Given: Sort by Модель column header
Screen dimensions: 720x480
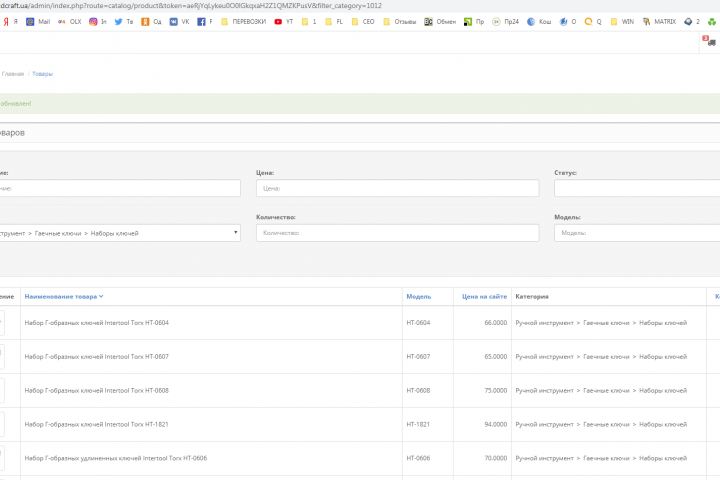Looking at the screenshot, I should (x=419, y=297).
